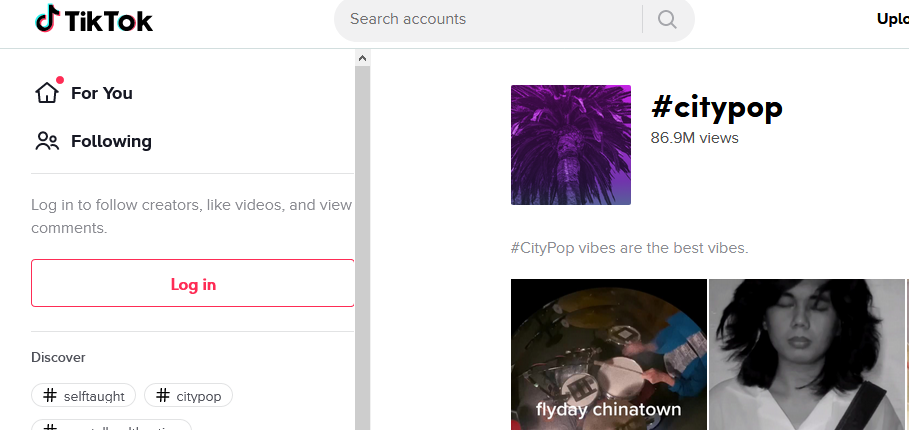Screen dimensions: 909x430
Task: Select the selftaught Discover tag label
Action: 94,396
